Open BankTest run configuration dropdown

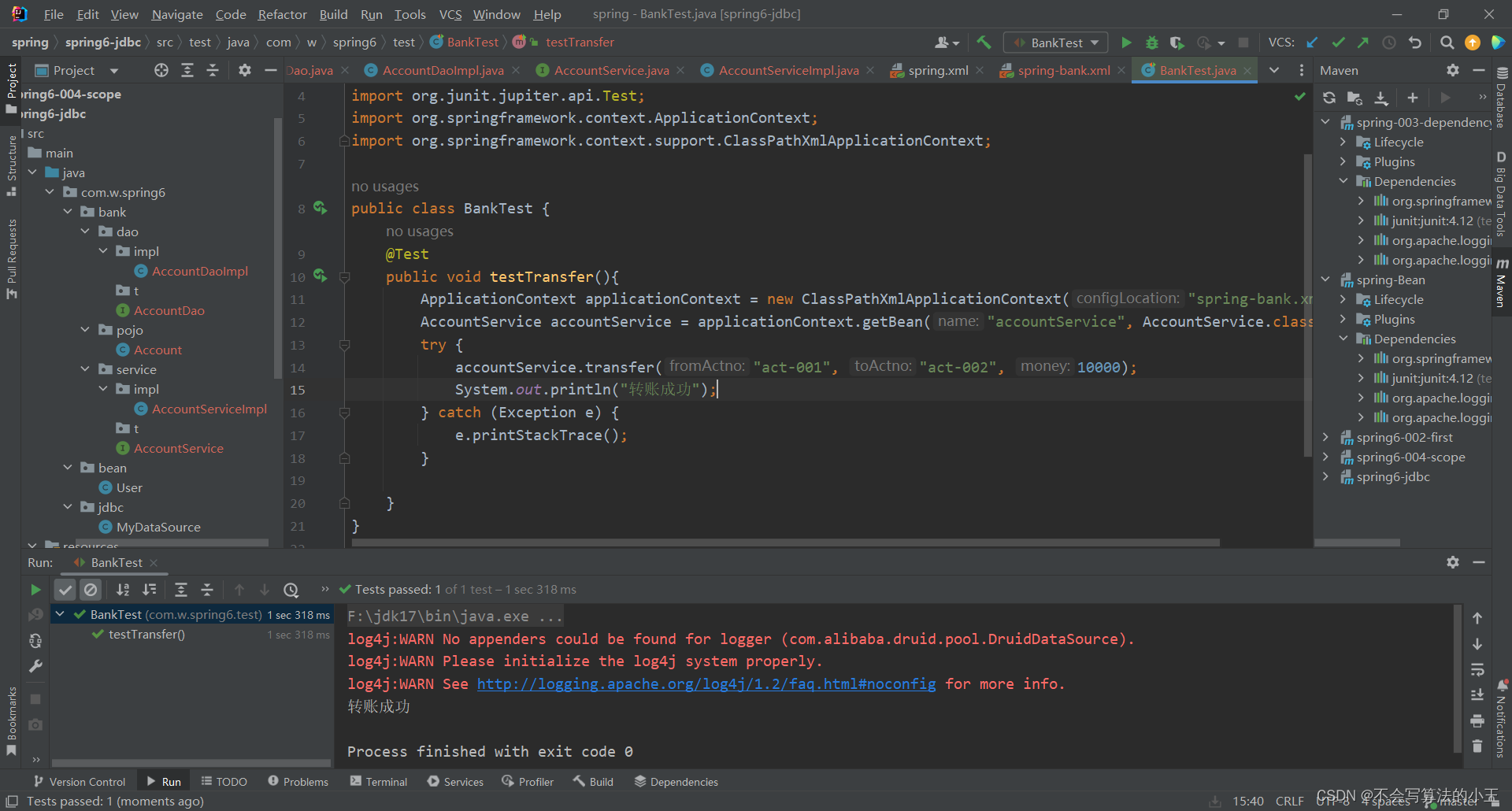(1057, 43)
